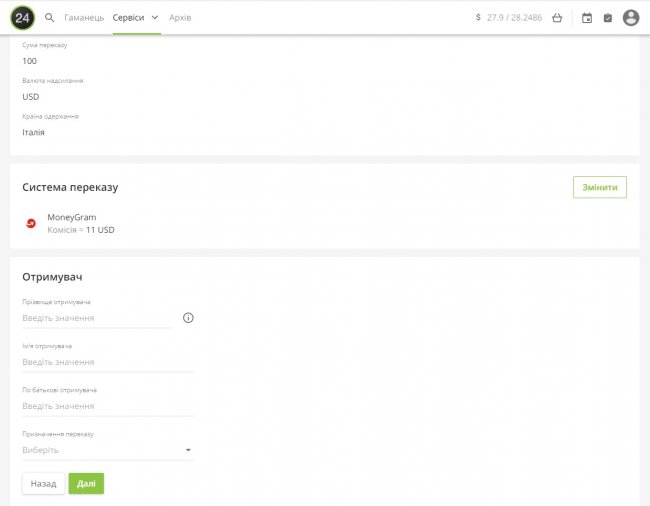The height and width of the screenshot is (506, 650).
Task: Click the MoneyGram commission text
Action: (81, 230)
